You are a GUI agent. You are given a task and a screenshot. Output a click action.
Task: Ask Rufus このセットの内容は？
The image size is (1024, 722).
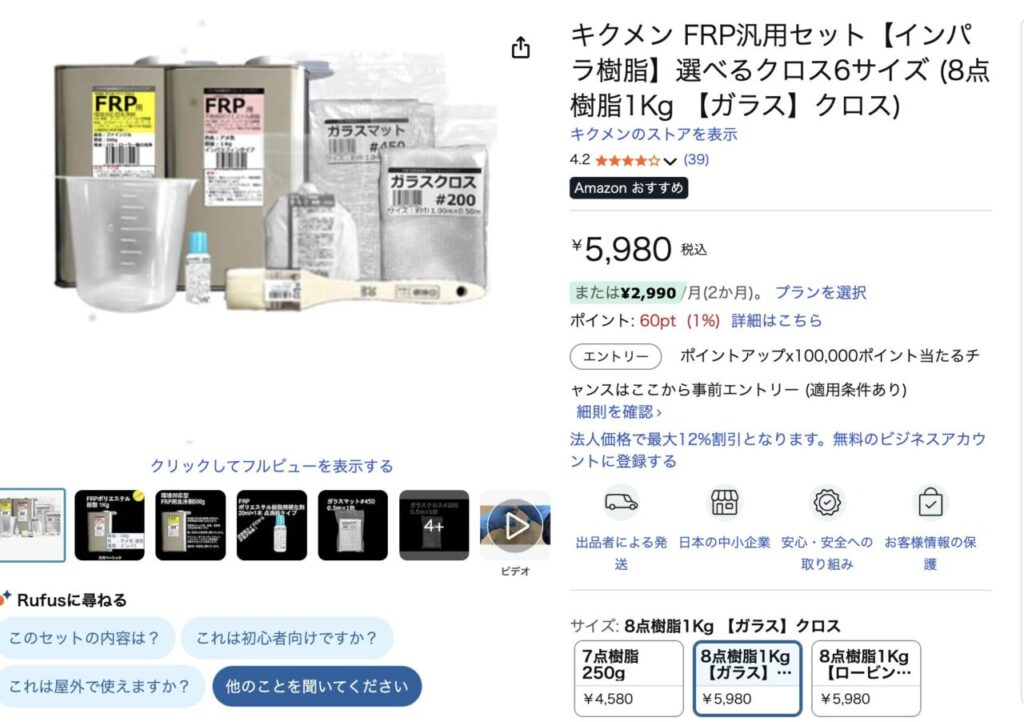(x=84, y=638)
